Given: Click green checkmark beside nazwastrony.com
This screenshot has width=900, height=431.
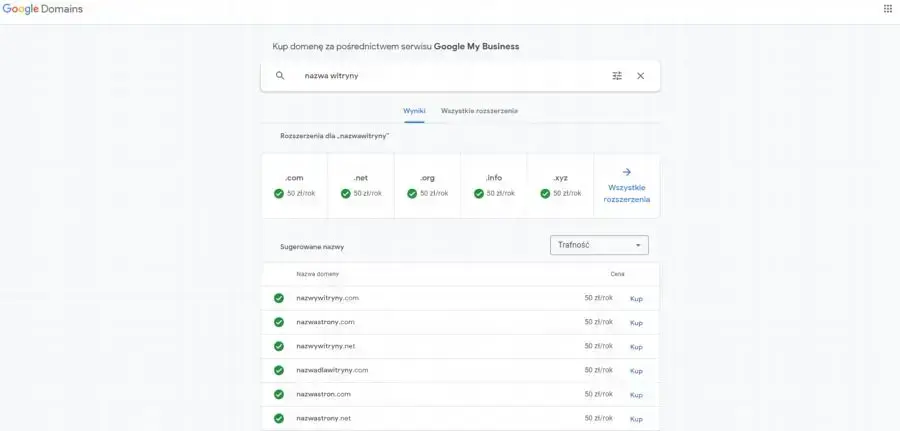Looking at the screenshot, I should 279,322.
